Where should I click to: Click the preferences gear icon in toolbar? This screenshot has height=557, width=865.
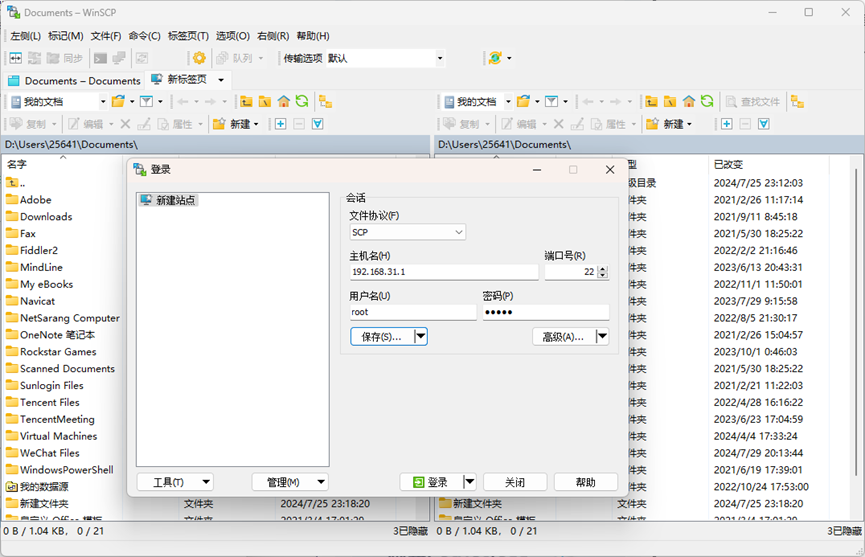[x=199, y=58]
